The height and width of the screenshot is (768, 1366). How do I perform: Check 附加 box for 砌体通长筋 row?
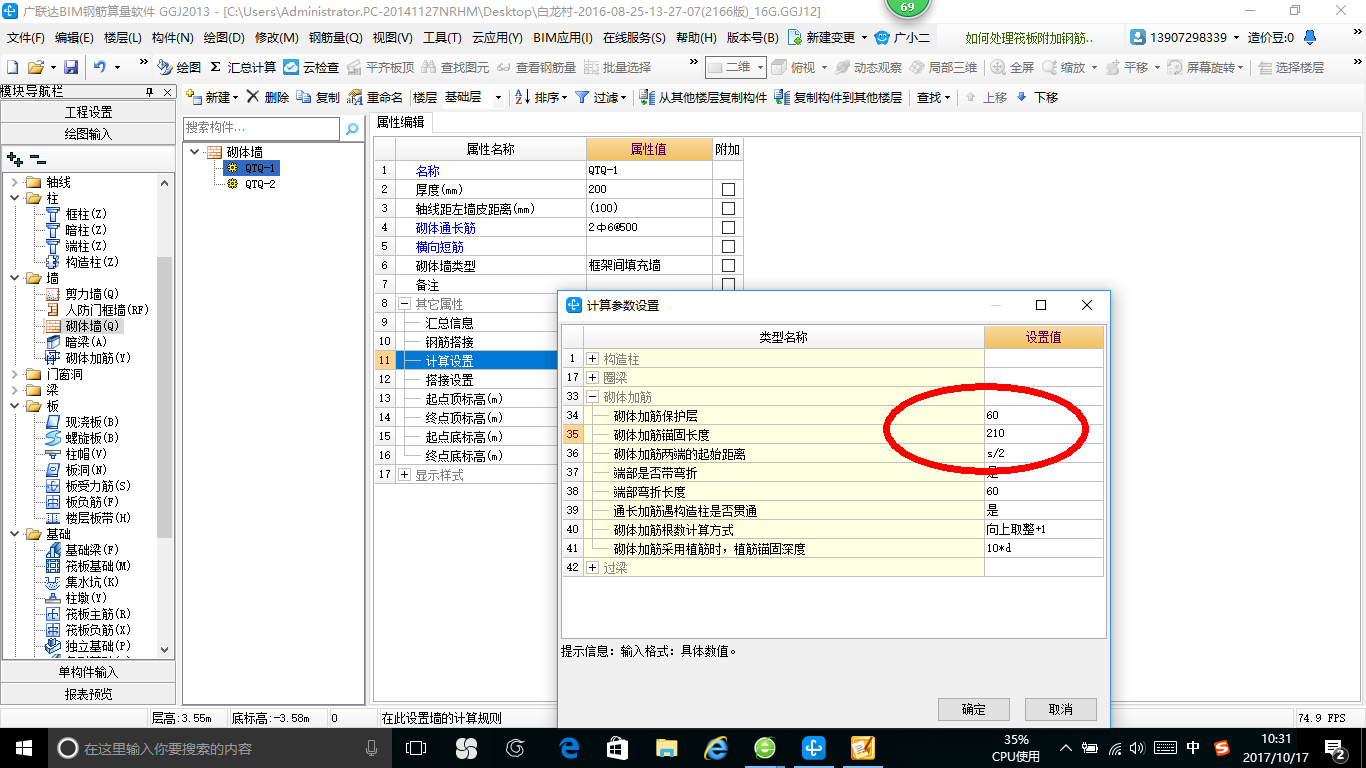(728, 228)
